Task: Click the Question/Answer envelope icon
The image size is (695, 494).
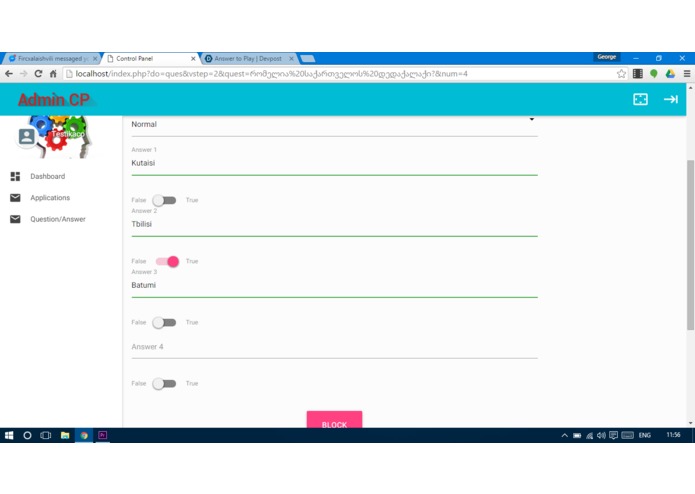Action: tap(15, 219)
